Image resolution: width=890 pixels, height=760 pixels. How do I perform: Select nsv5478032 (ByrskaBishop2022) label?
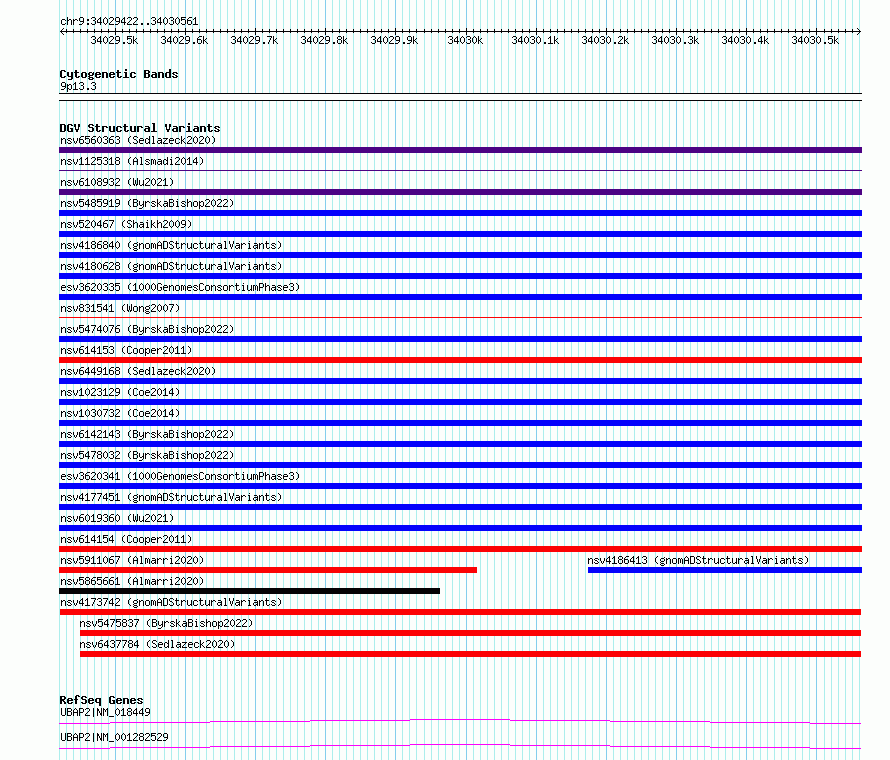point(147,455)
